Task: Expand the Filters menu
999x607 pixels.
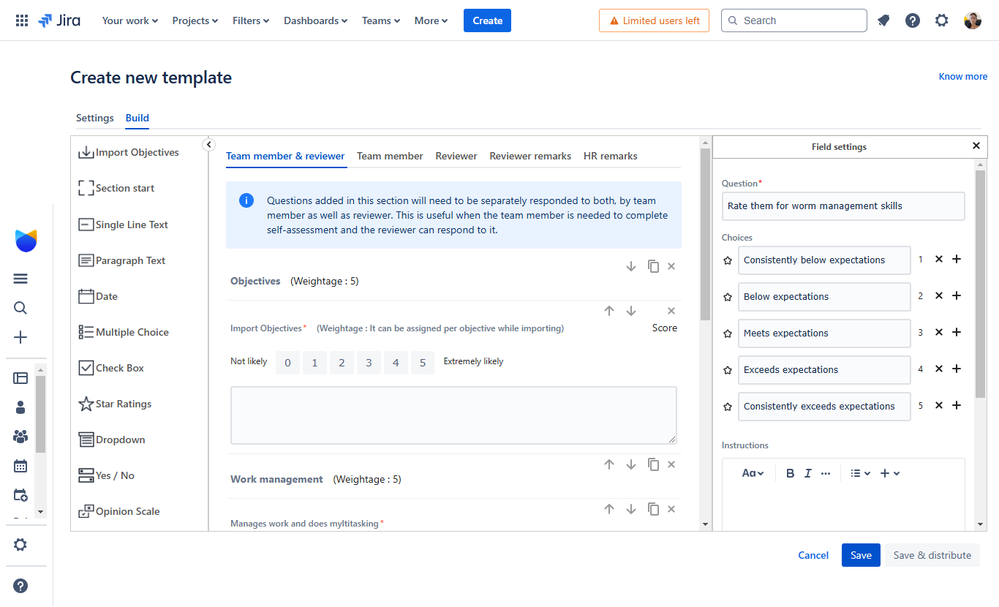Action: click(x=250, y=20)
